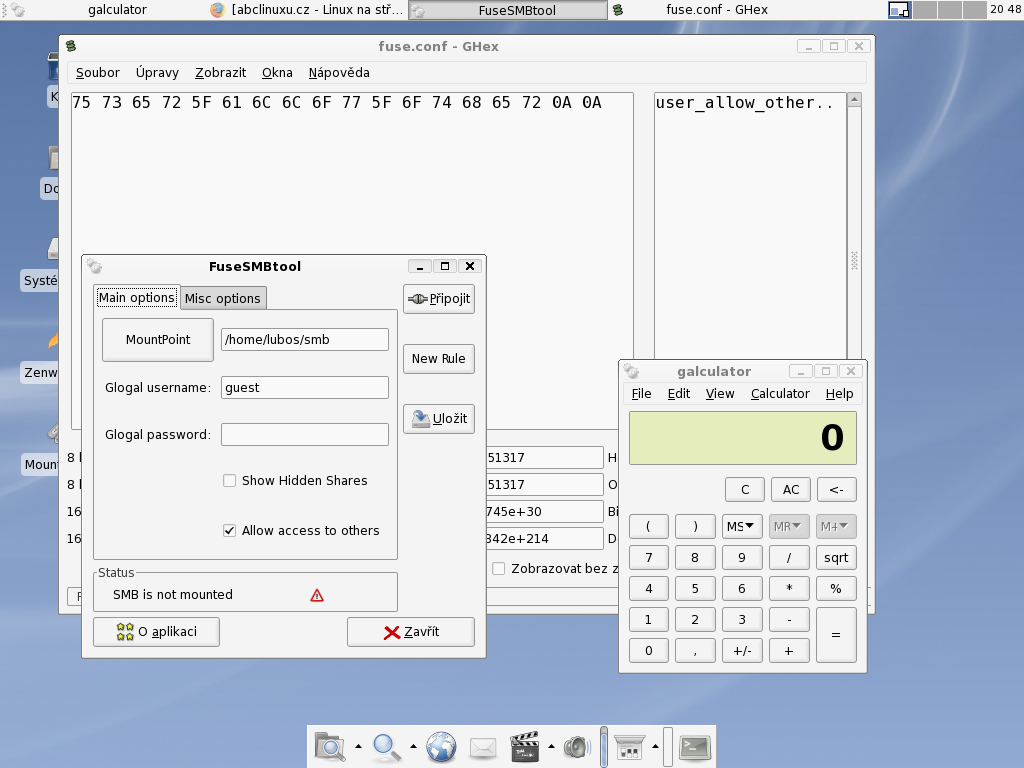
Task: Open galculator File menu
Action: (x=641, y=394)
